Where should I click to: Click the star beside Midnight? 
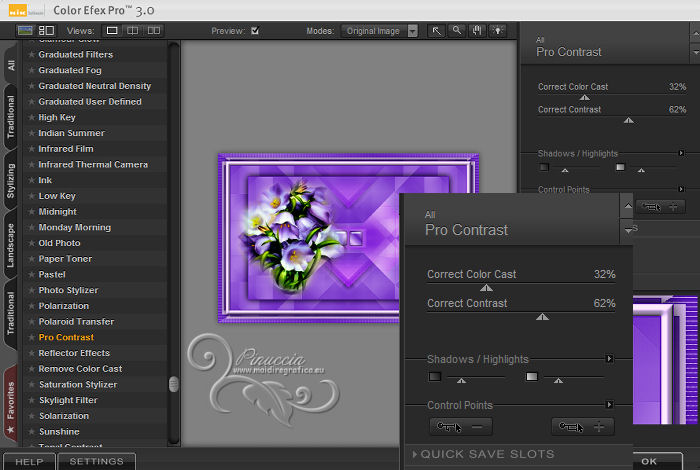tap(31, 212)
